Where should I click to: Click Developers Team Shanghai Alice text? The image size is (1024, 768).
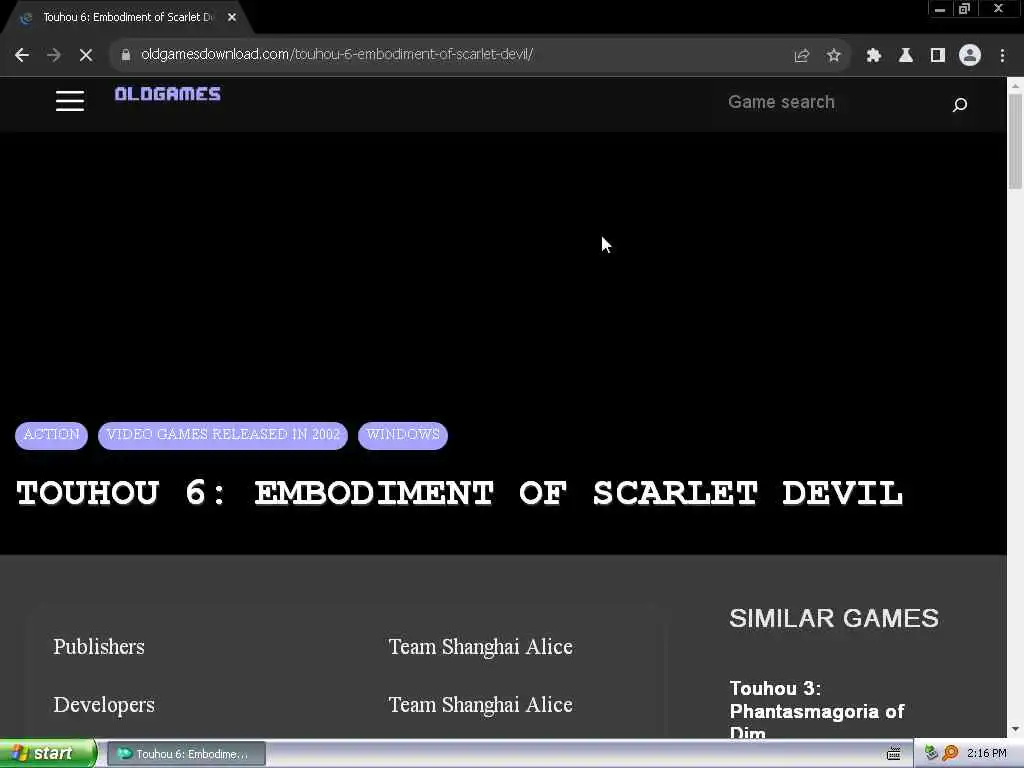tap(481, 705)
